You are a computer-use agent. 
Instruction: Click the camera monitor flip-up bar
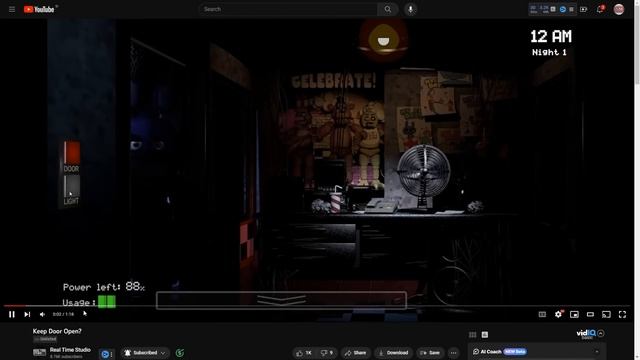pos(281,300)
